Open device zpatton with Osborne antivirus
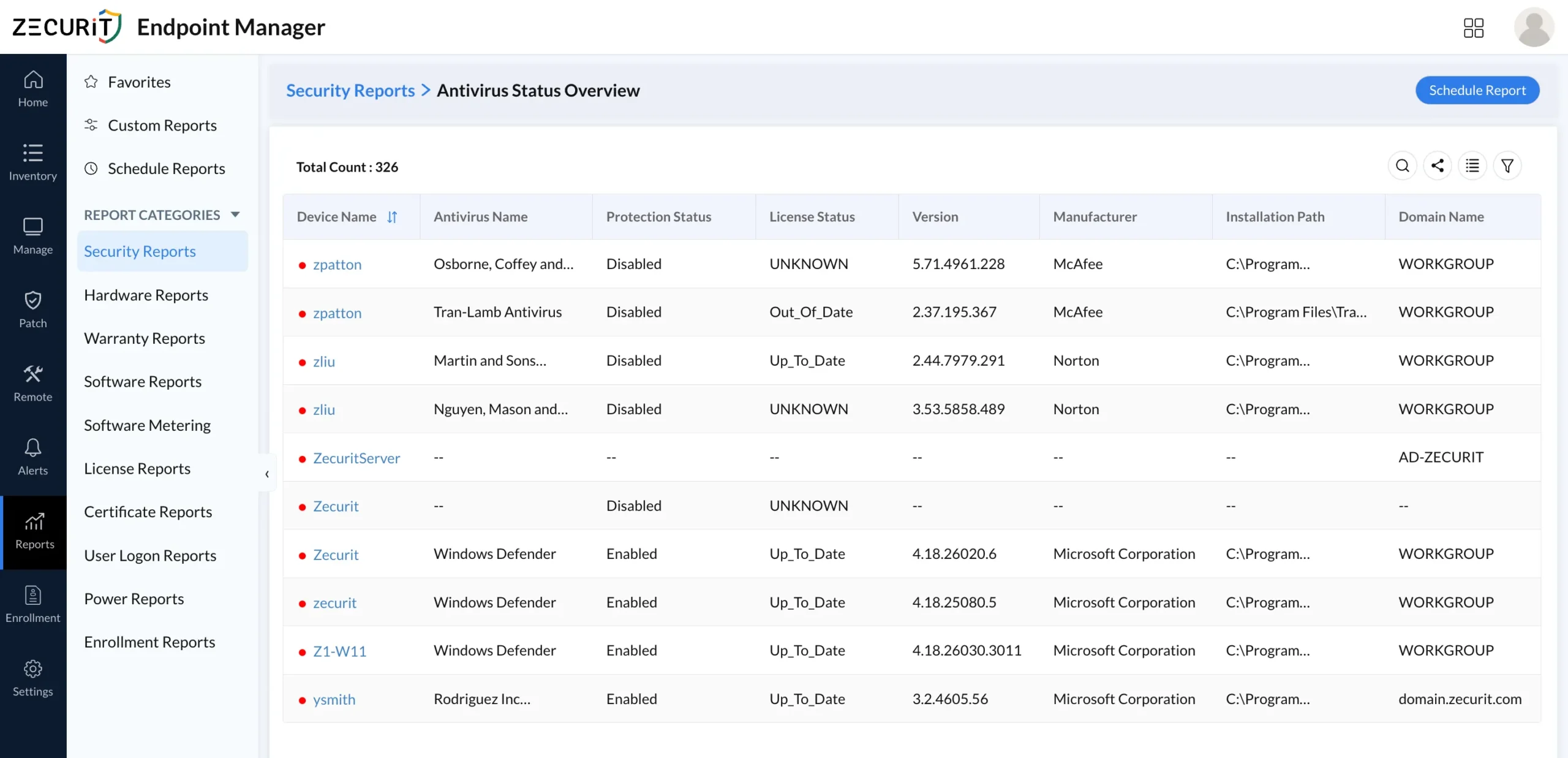Image resolution: width=1568 pixels, height=758 pixels. pos(337,264)
